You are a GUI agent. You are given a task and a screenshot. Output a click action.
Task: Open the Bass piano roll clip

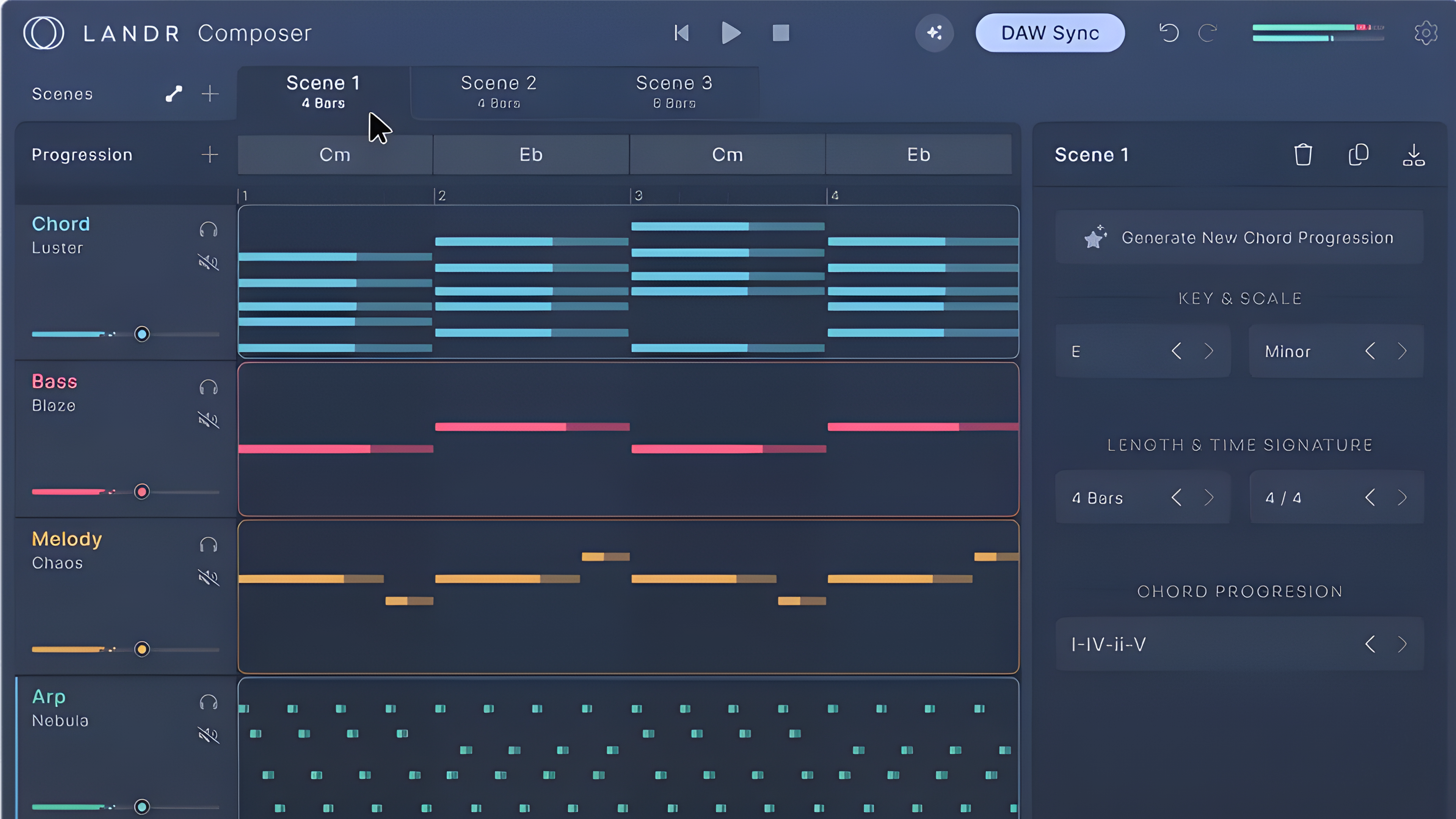click(629, 439)
